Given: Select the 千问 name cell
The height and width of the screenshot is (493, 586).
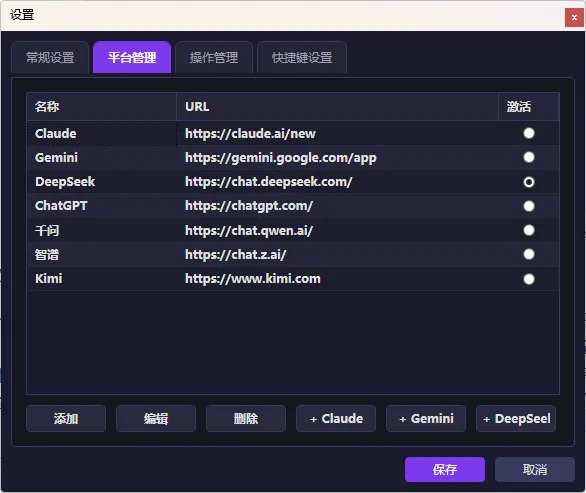Looking at the screenshot, I should tap(102, 230).
